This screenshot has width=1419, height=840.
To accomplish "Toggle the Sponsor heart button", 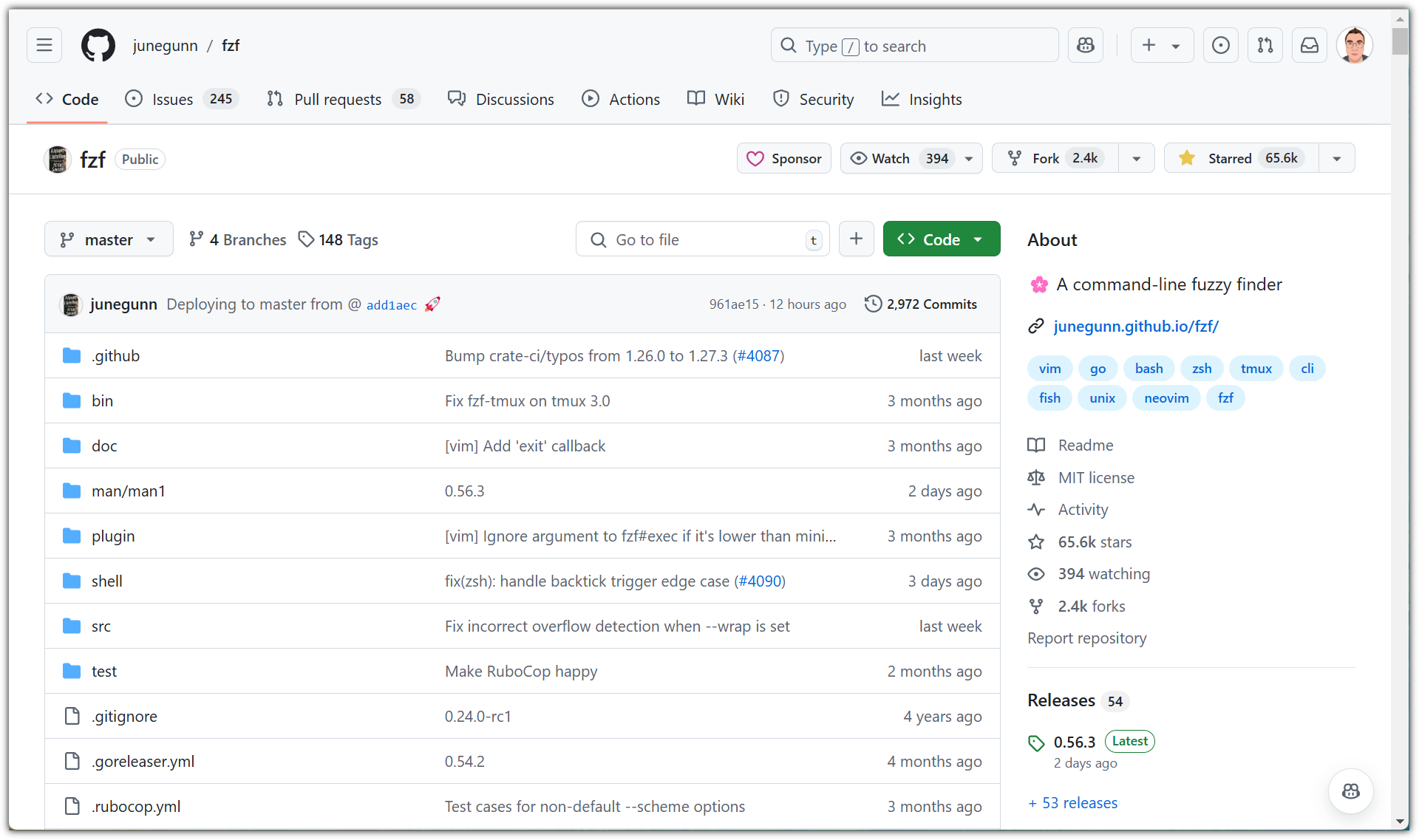I will 783,158.
